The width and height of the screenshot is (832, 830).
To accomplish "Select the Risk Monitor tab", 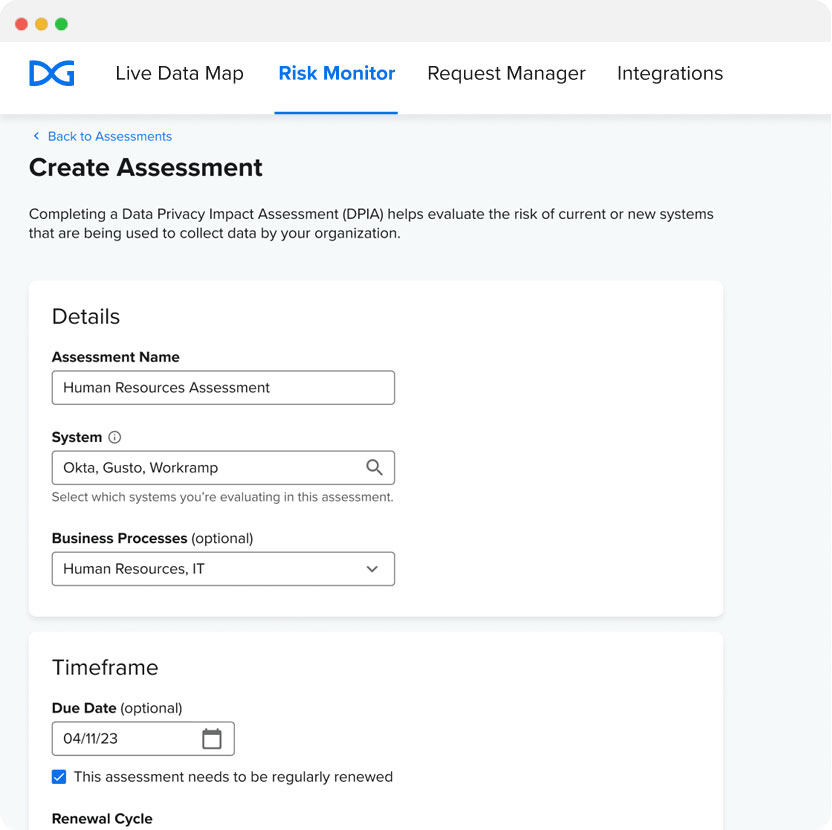I will pyautogui.click(x=336, y=73).
